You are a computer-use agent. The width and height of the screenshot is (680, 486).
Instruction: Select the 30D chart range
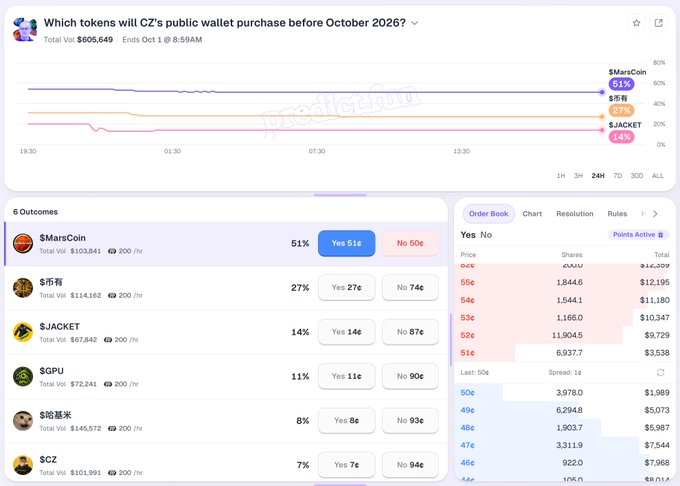pos(637,176)
